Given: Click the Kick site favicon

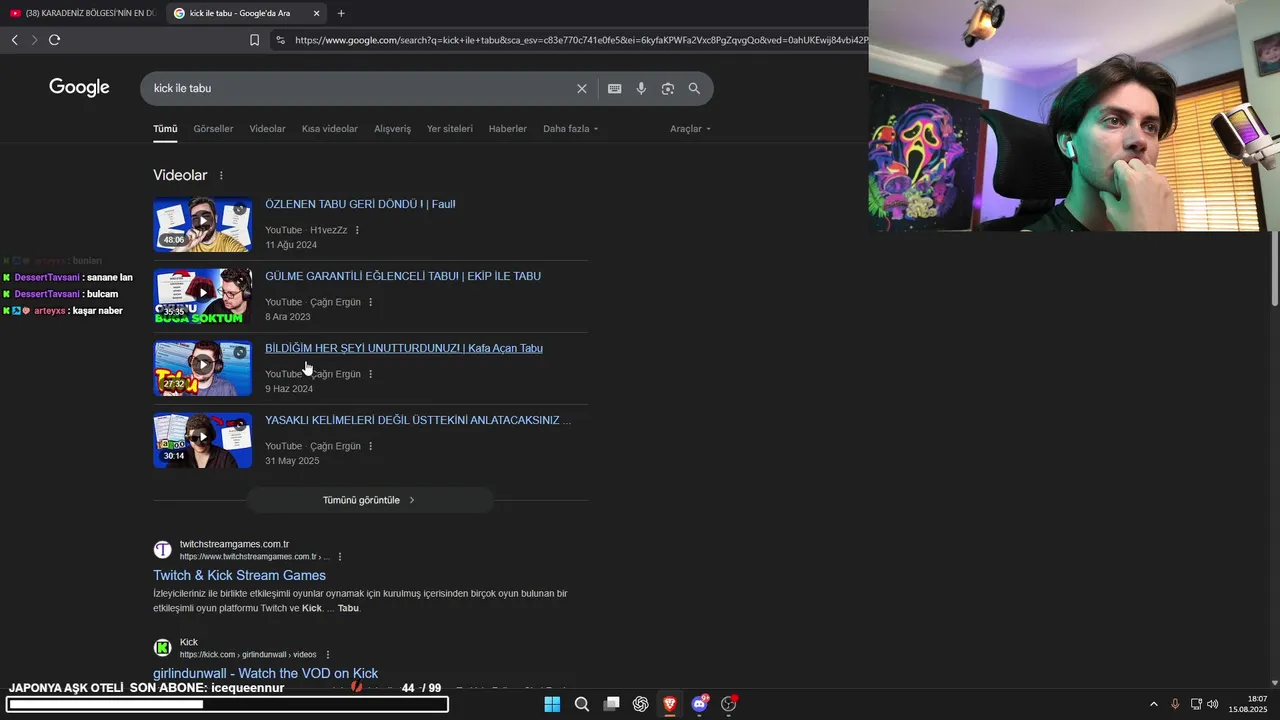Looking at the screenshot, I should (162, 648).
